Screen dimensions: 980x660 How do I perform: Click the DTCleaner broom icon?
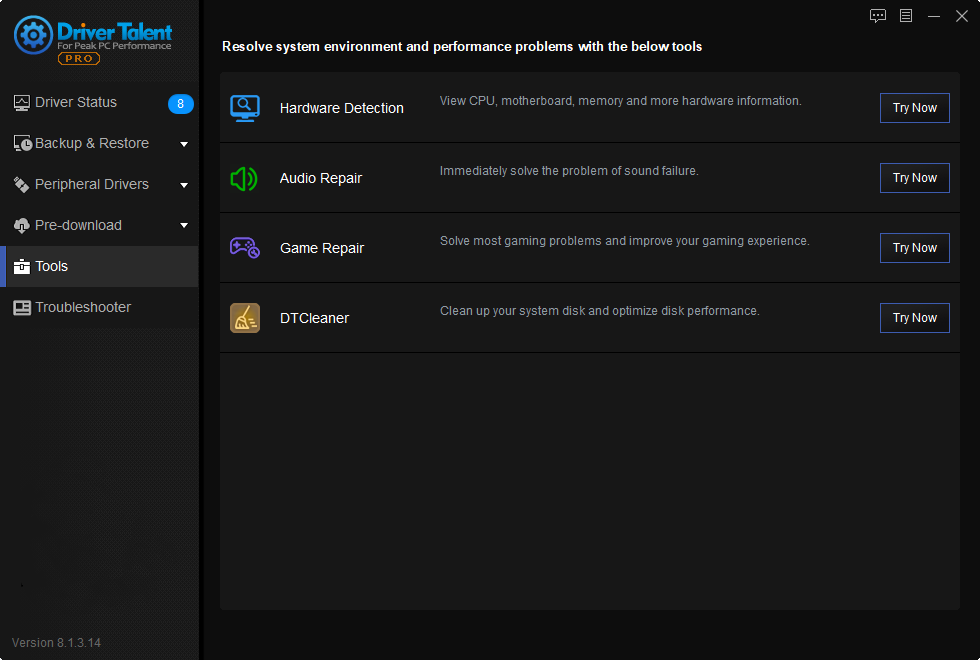245,318
